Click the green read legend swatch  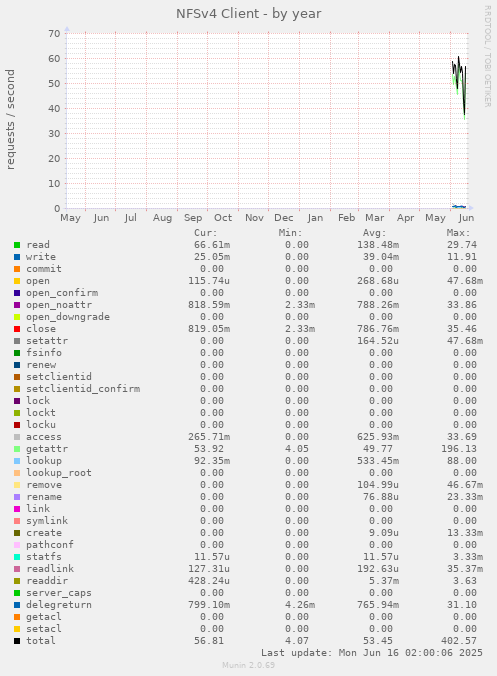point(17,245)
